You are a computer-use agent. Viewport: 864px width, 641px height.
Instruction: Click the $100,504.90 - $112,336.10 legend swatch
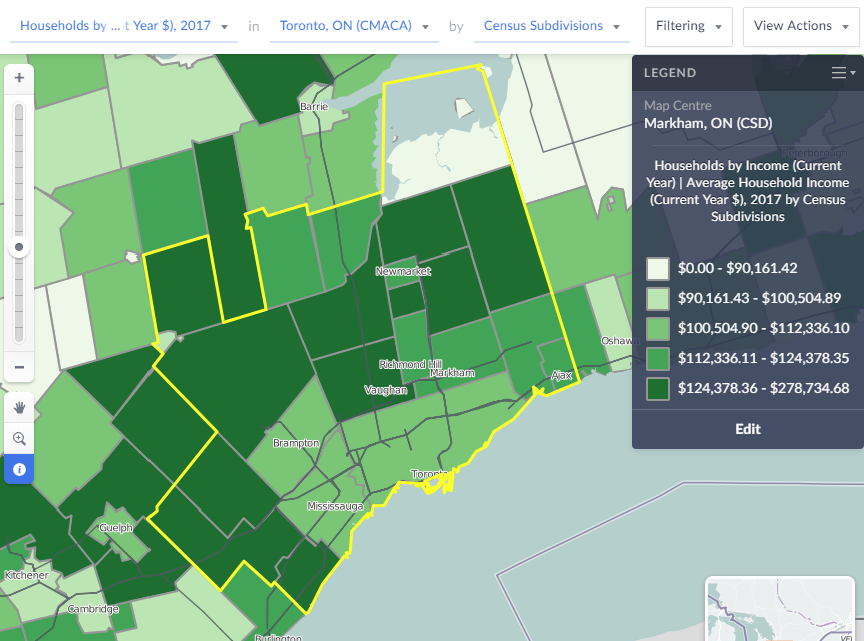pos(657,328)
